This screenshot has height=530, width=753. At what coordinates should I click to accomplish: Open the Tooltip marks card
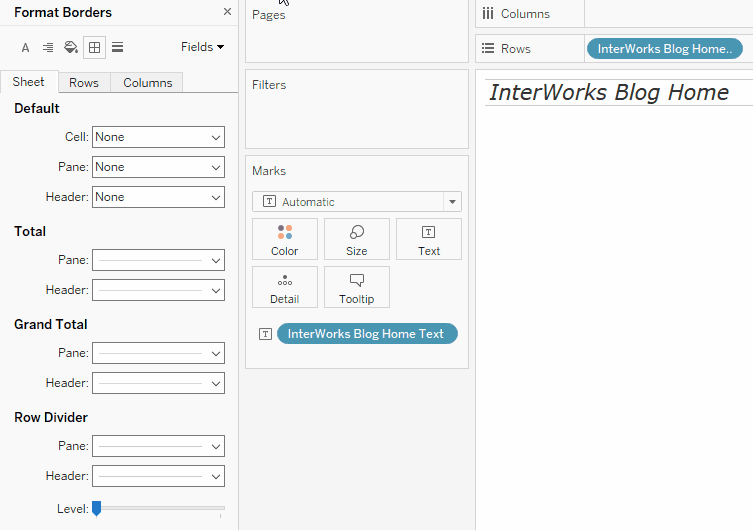[x=357, y=287]
